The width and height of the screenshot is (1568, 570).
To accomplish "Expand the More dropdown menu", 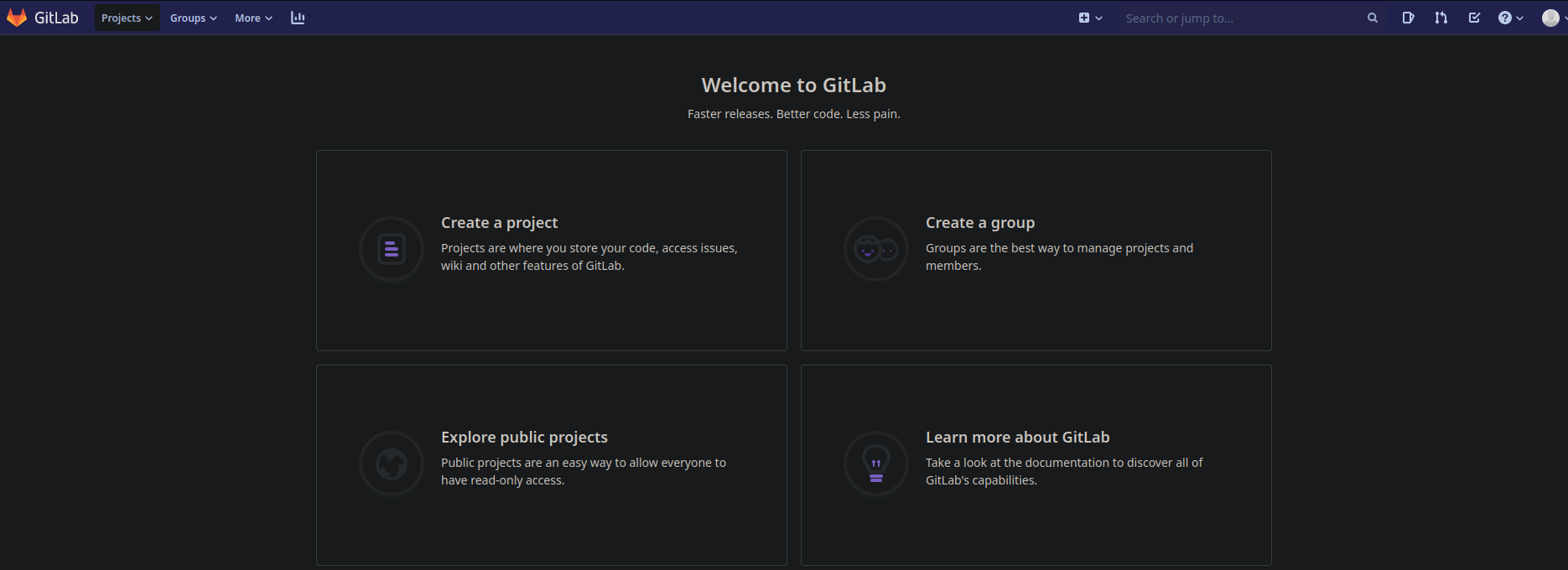I will pos(253,18).
